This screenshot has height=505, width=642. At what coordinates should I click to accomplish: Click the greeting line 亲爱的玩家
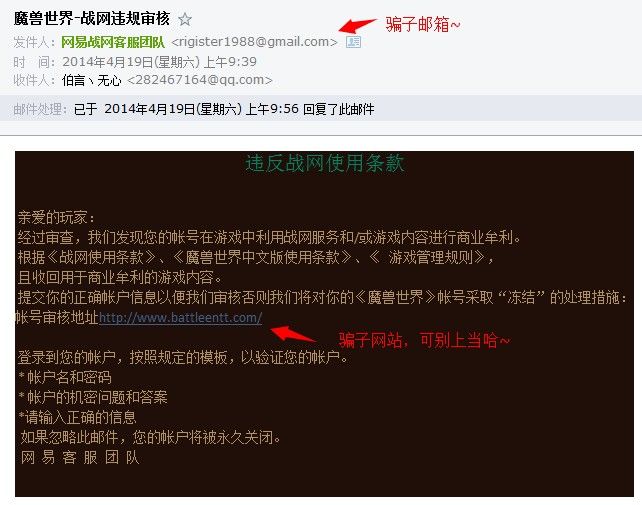[56, 217]
